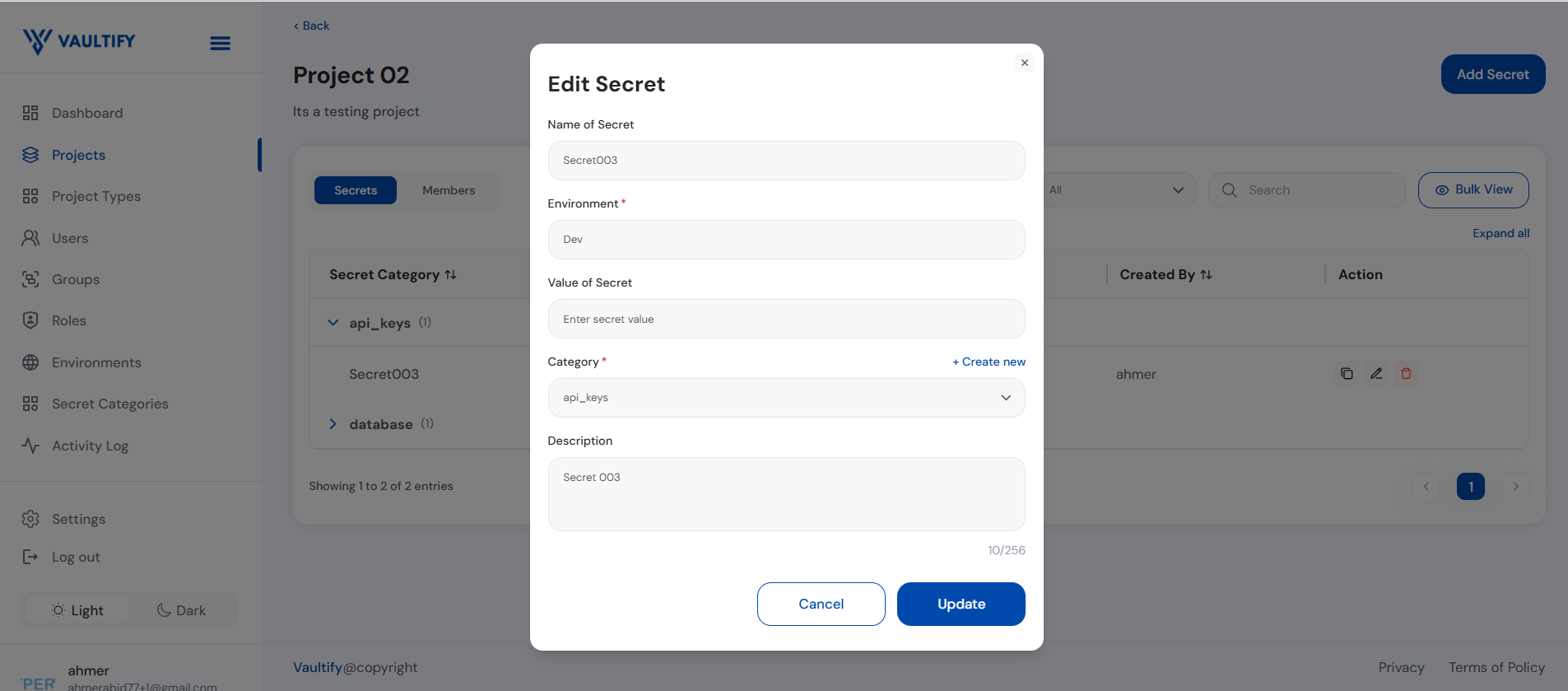Open Users in sidebar

(70, 238)
